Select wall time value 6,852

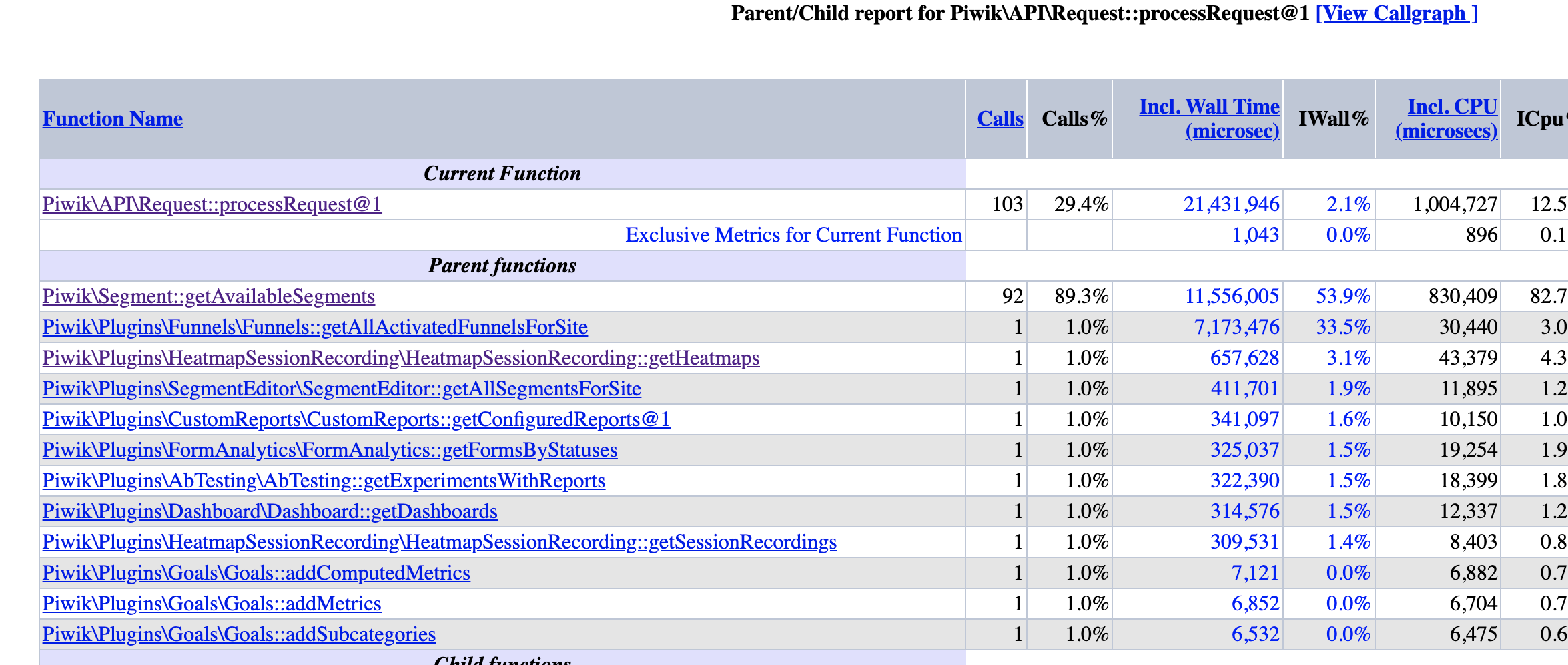pyautogui.click(x=1256, y=604)
